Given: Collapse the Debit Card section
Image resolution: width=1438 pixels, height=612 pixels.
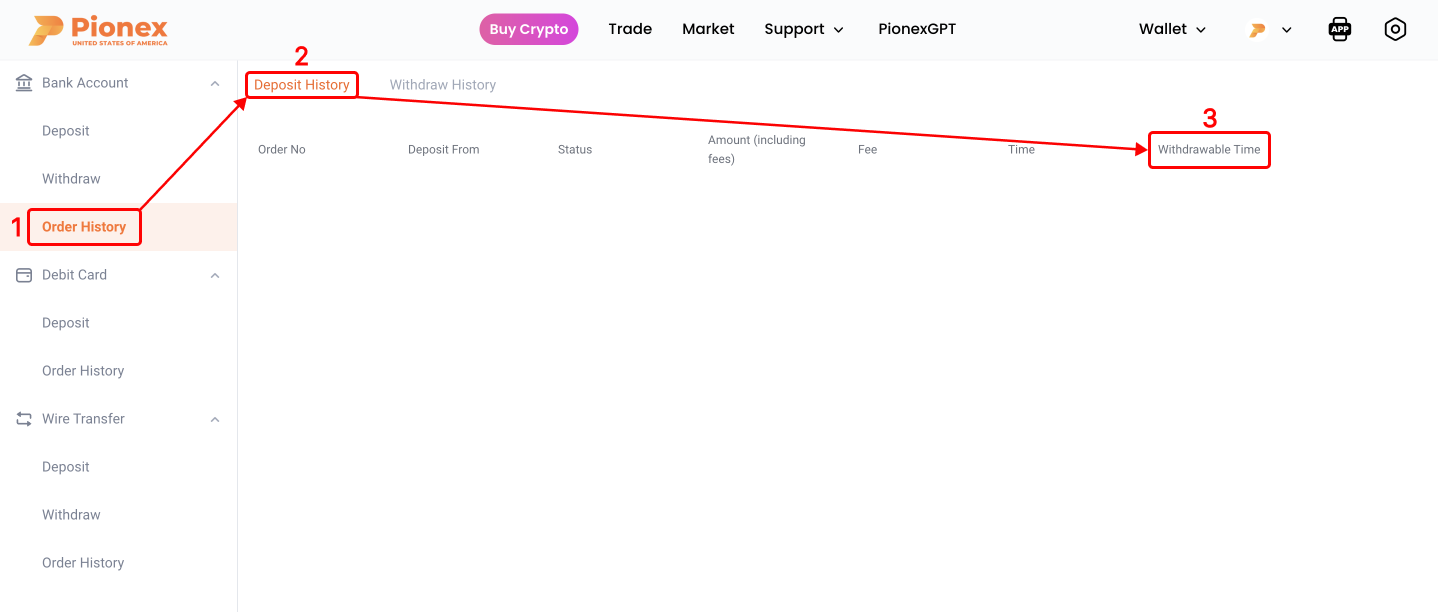Looking at the screenshot, I should (x=214, y=274).
